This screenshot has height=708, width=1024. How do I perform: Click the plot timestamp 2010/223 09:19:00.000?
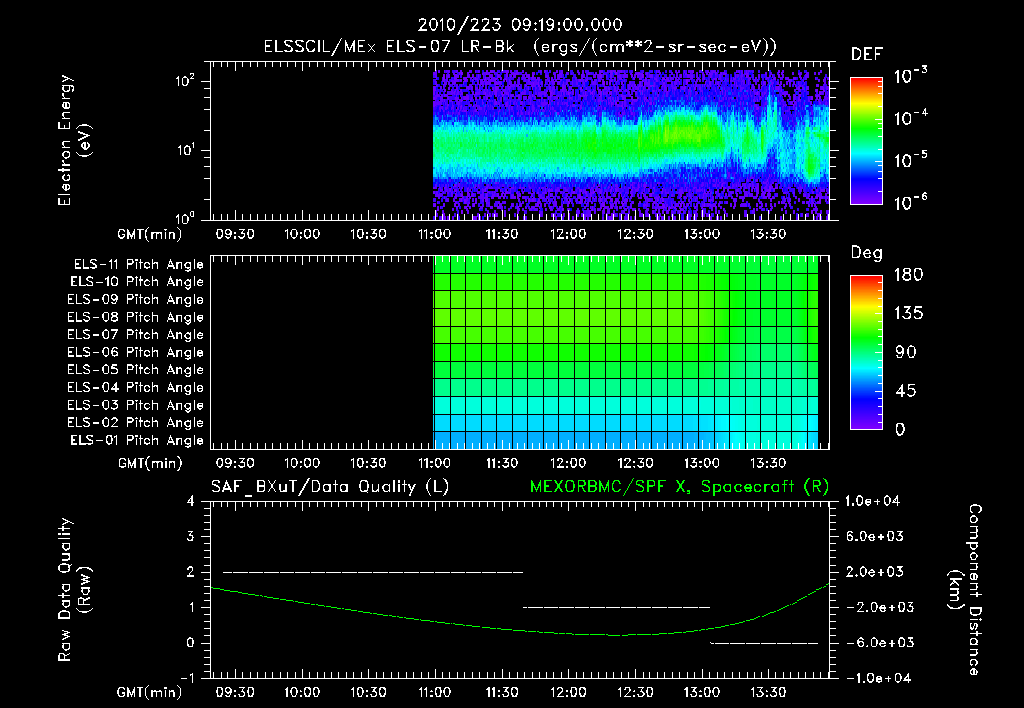click(520, 25)
